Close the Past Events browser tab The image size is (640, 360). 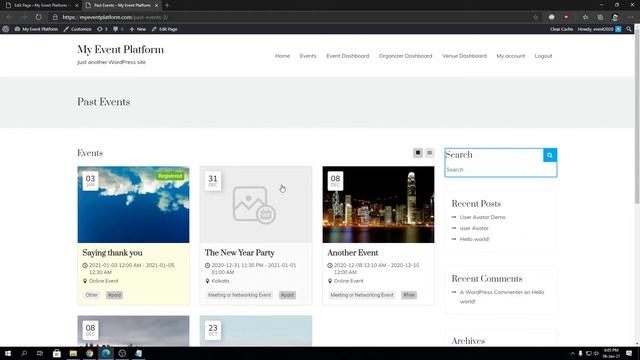coord(156,5)
